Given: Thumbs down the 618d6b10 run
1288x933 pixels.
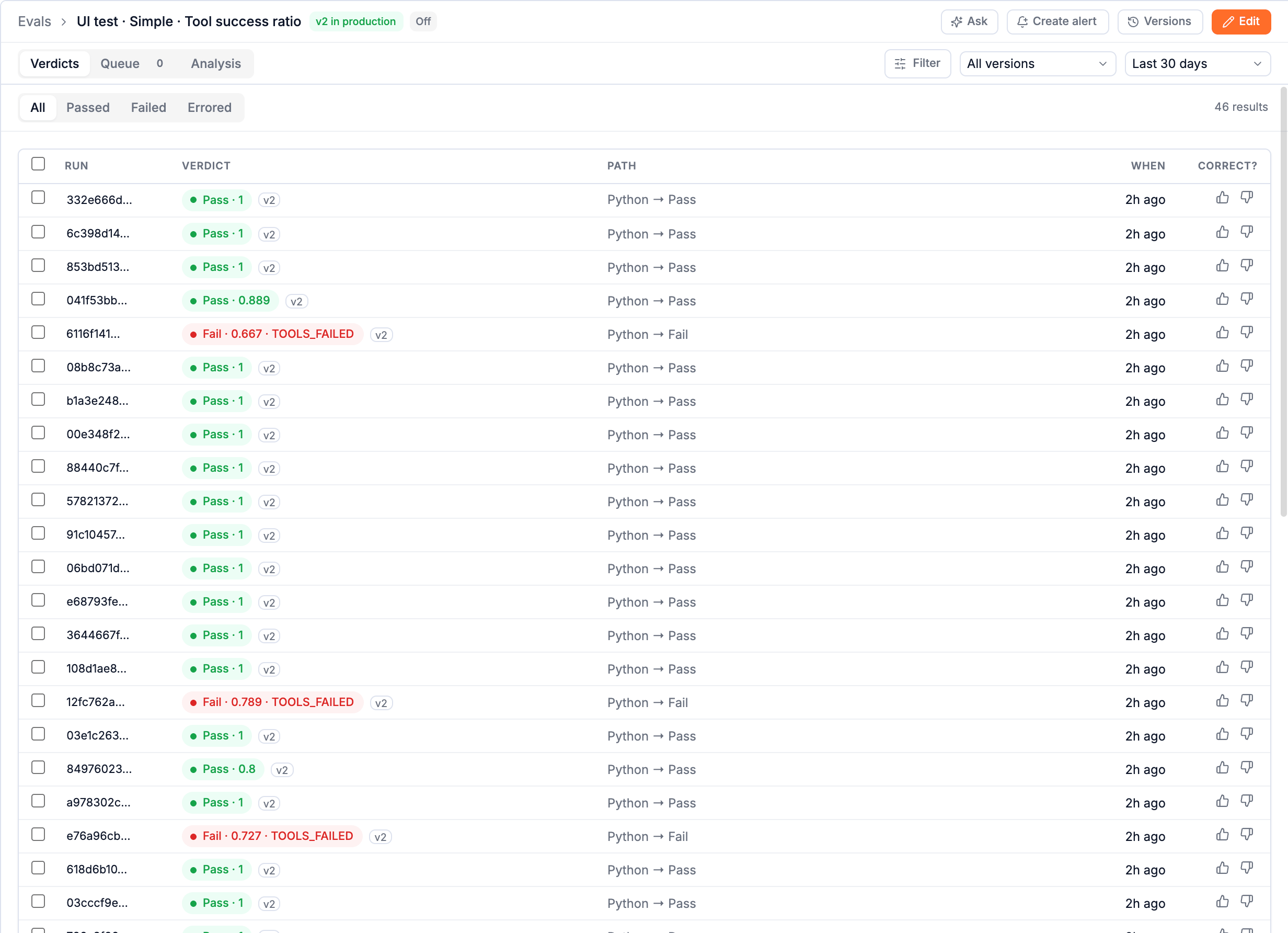Looking at the screenshot, I should pyautogui.click(x=1247, y=868).
